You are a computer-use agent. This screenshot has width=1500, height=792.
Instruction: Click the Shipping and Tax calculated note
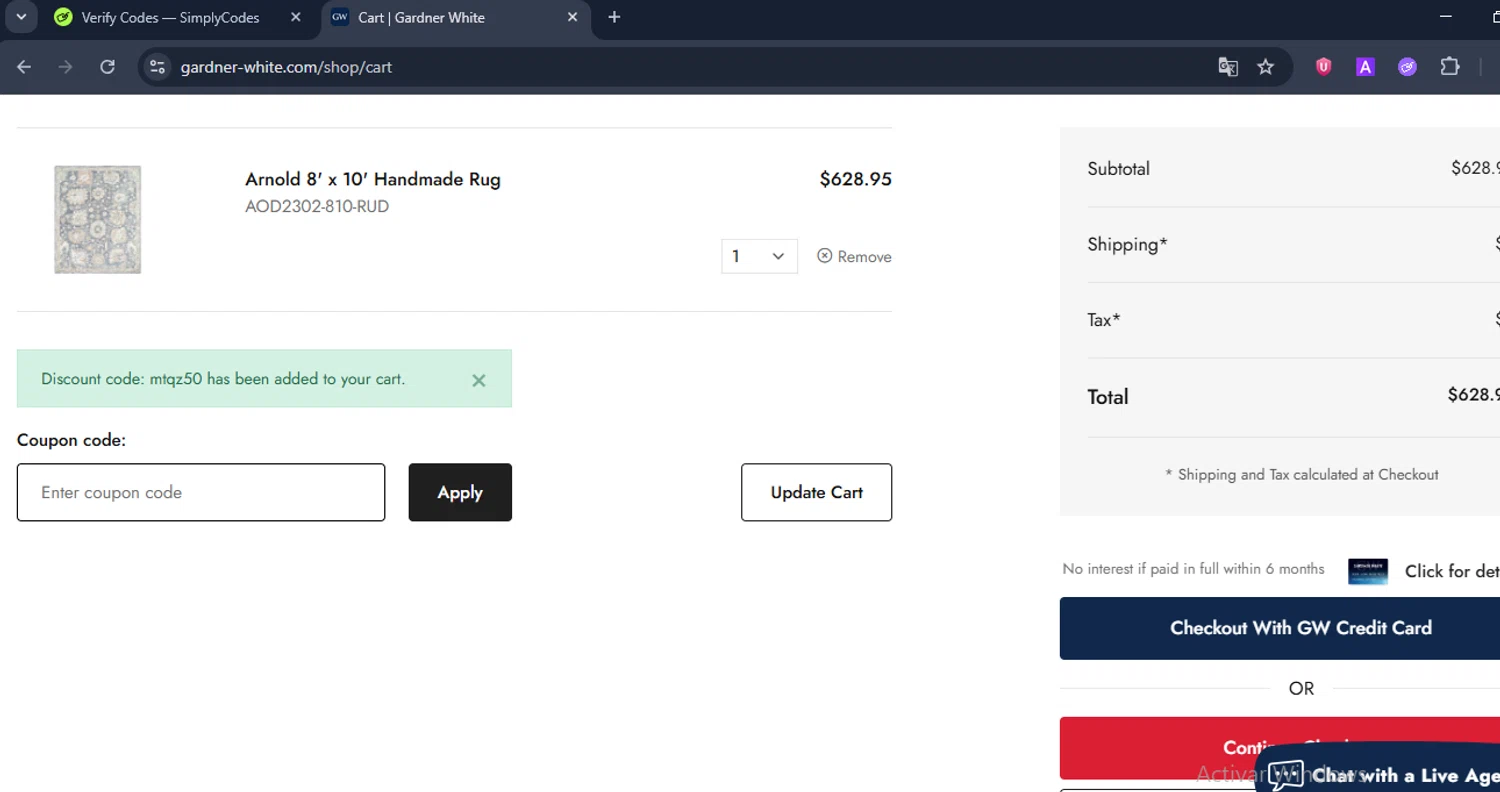1302,474
